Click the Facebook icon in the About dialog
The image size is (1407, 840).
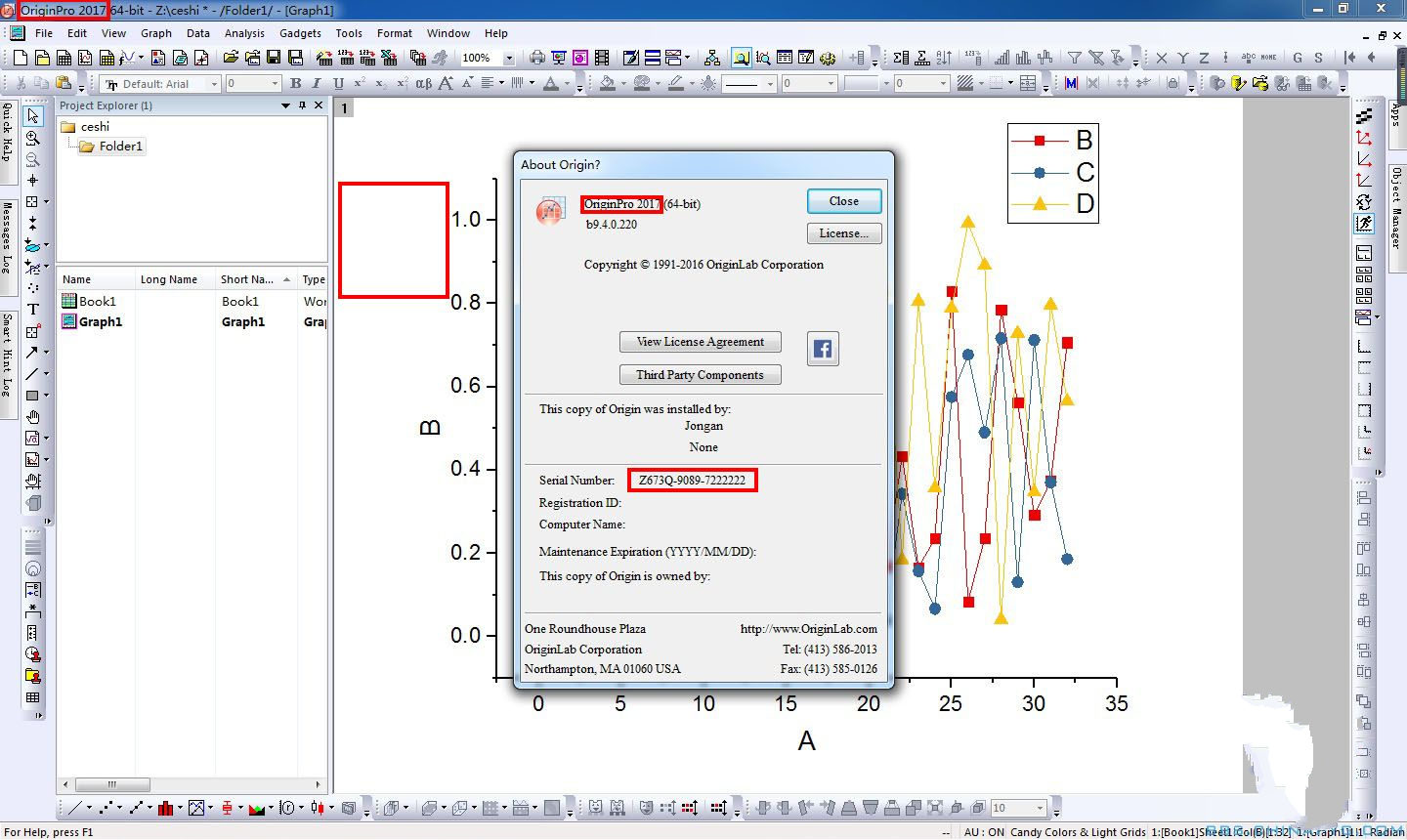(823, 349)
